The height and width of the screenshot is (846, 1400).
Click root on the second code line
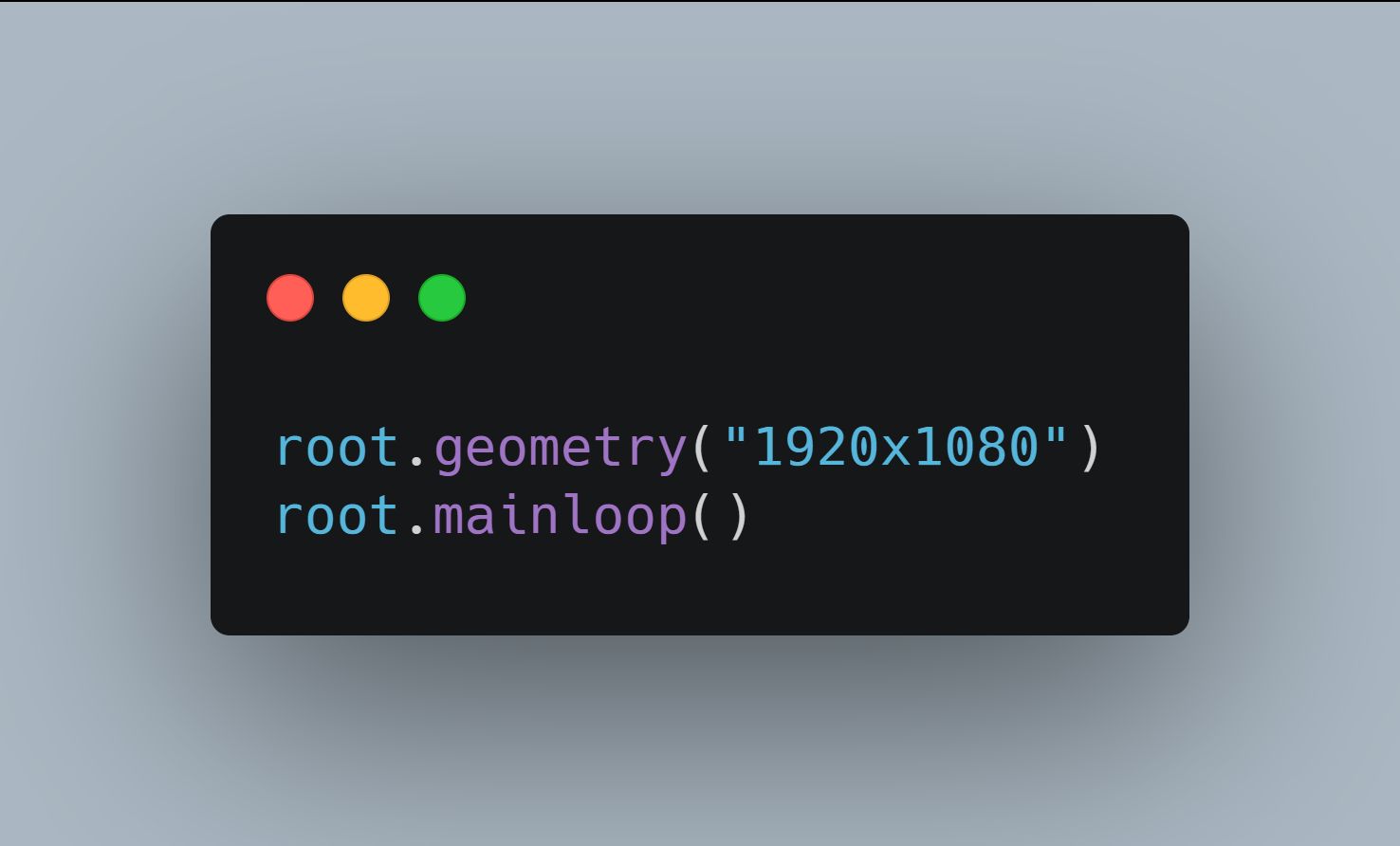pos(338,516)
